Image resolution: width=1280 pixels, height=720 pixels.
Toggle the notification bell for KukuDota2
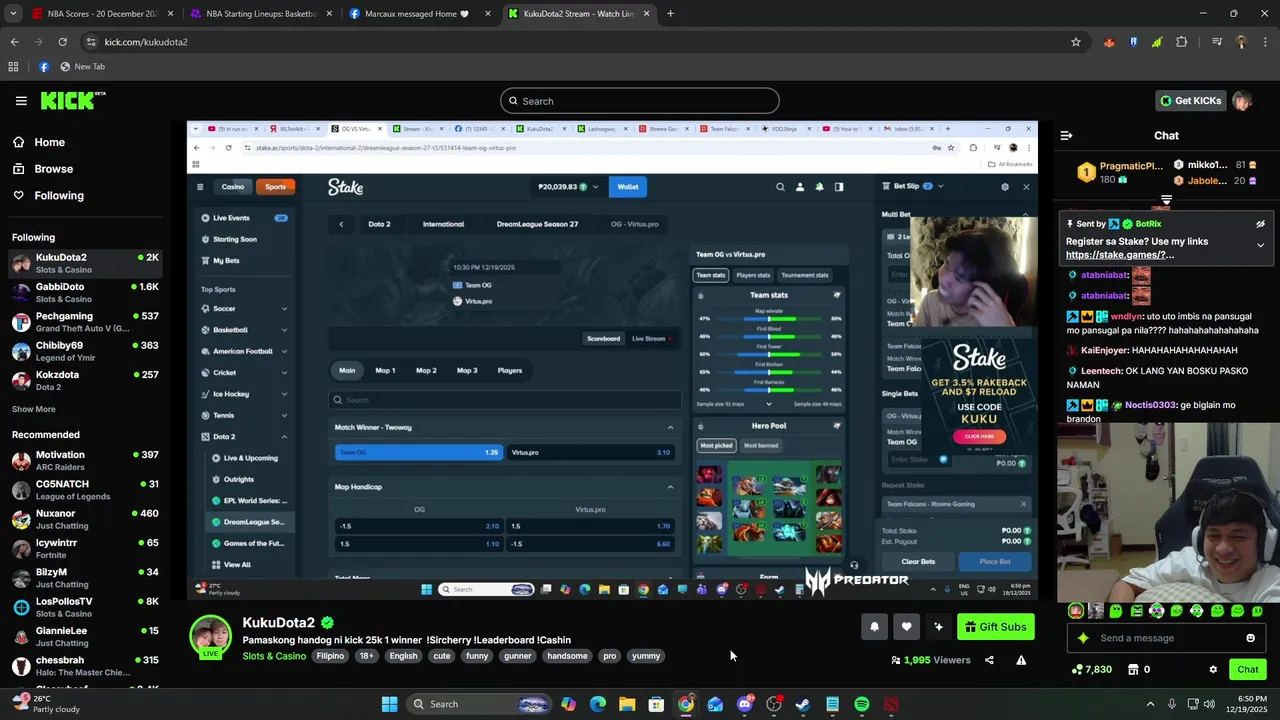[874, 627]
